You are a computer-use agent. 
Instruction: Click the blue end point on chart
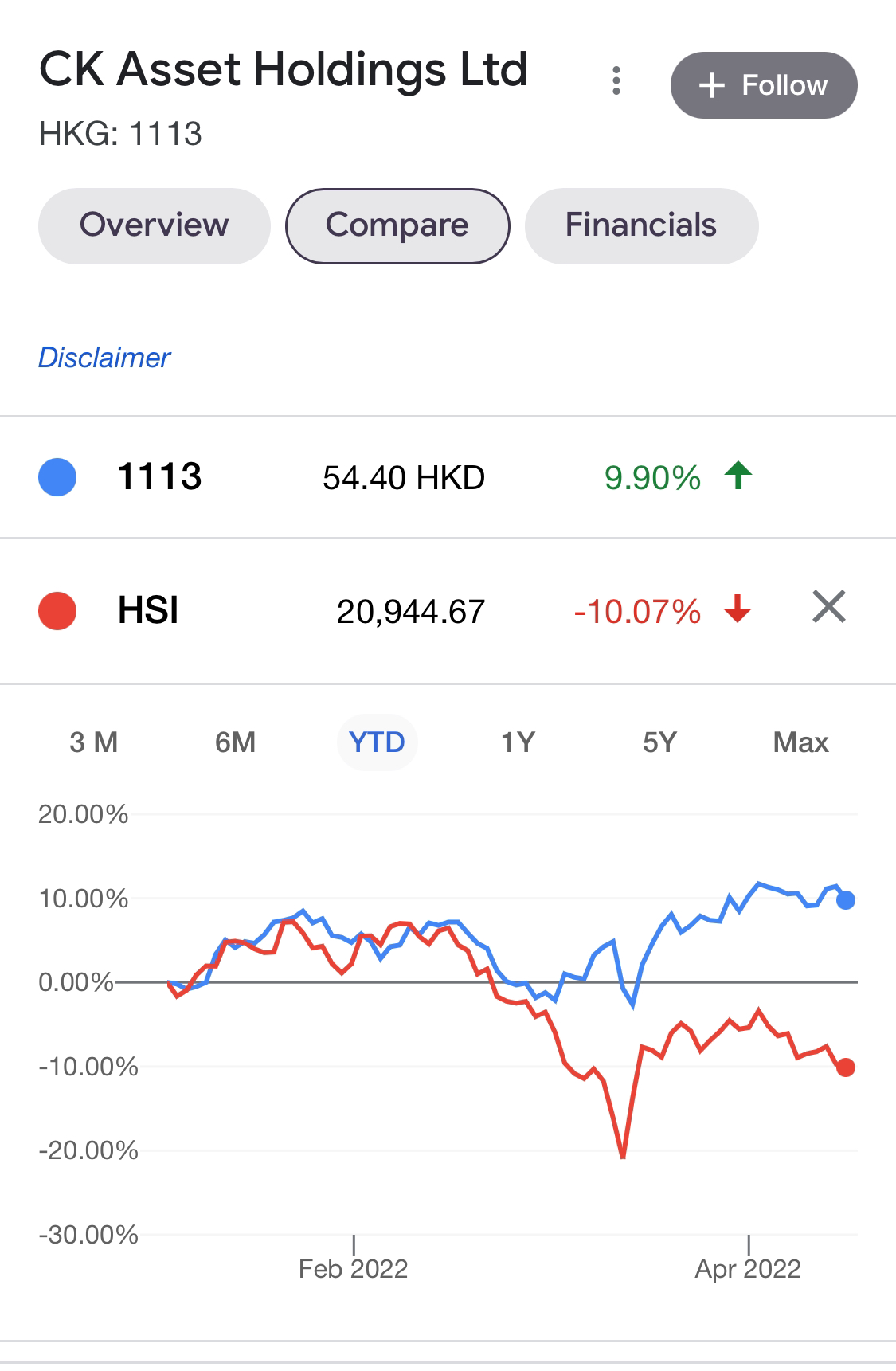coord(846,900)
